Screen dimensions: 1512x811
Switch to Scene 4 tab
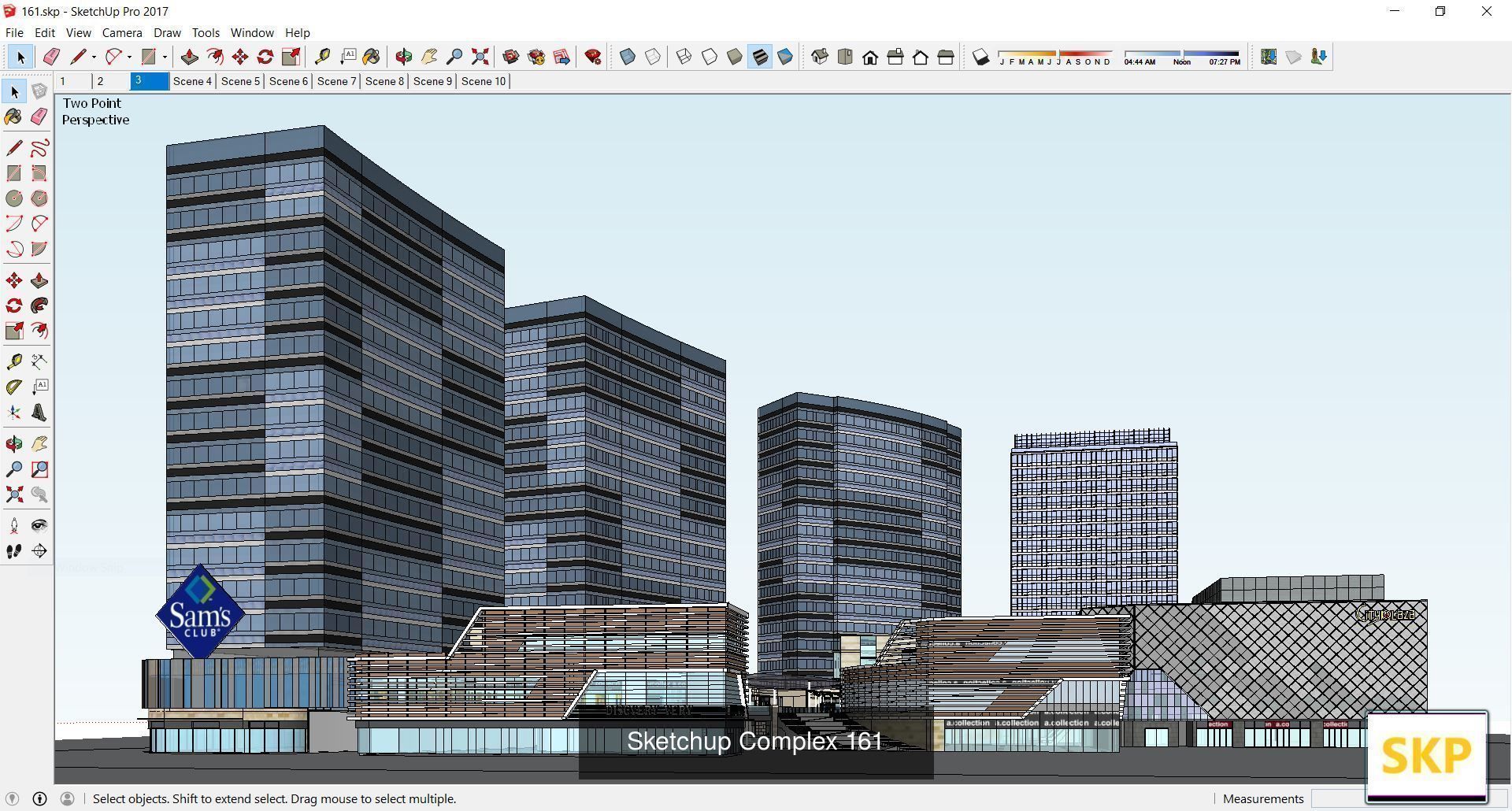(192, 81)
